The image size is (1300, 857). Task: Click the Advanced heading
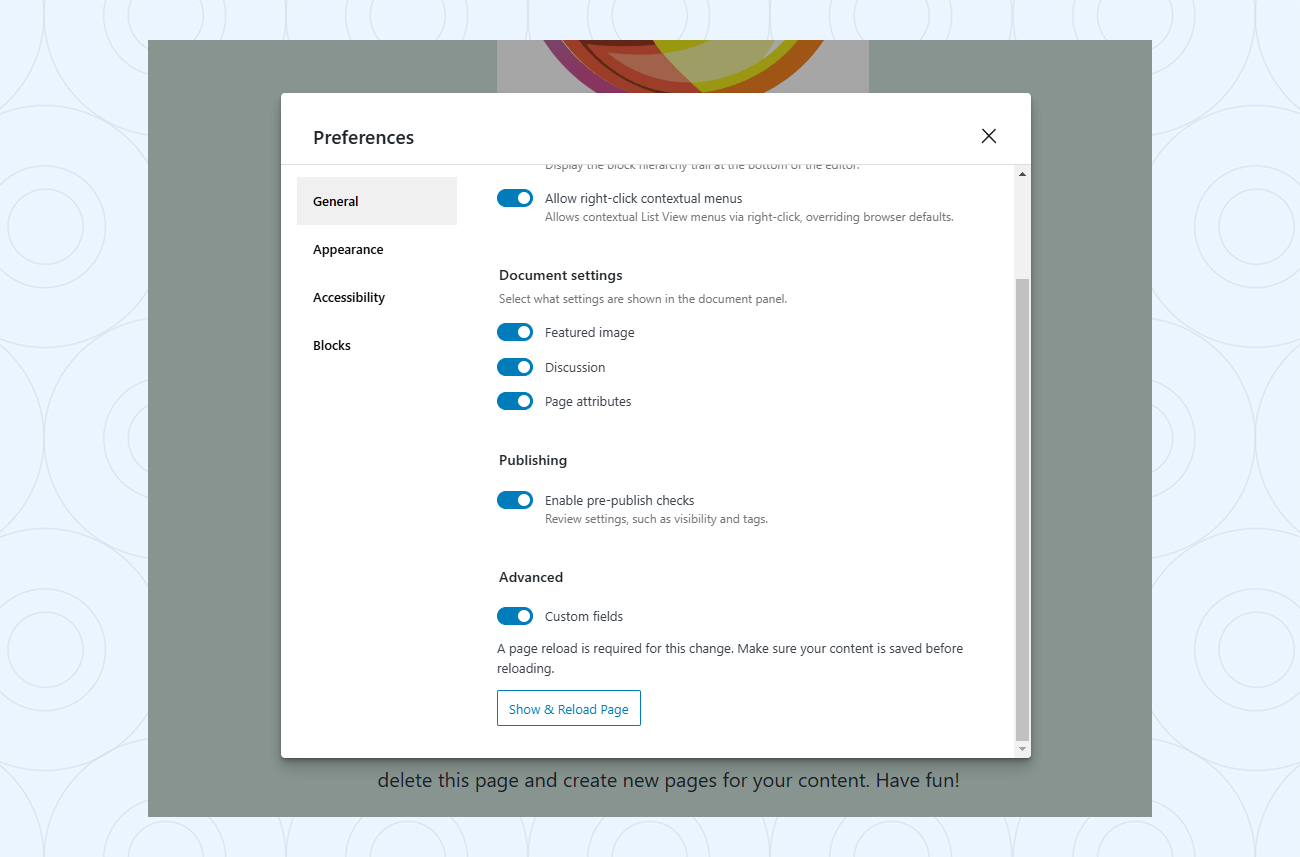point(531,577)
